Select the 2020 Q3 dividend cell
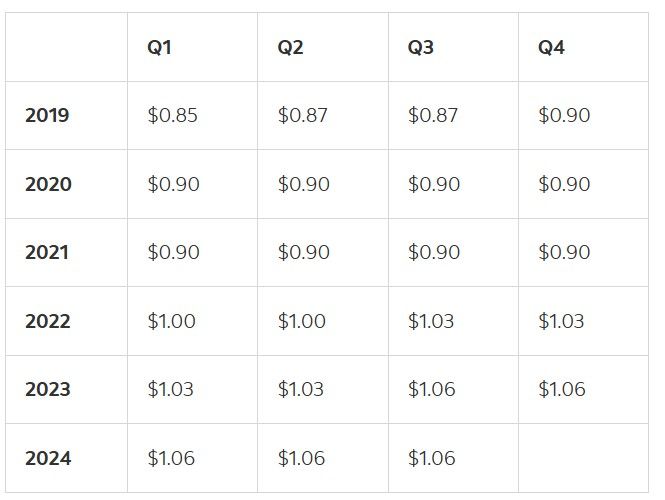 (434, 184)
